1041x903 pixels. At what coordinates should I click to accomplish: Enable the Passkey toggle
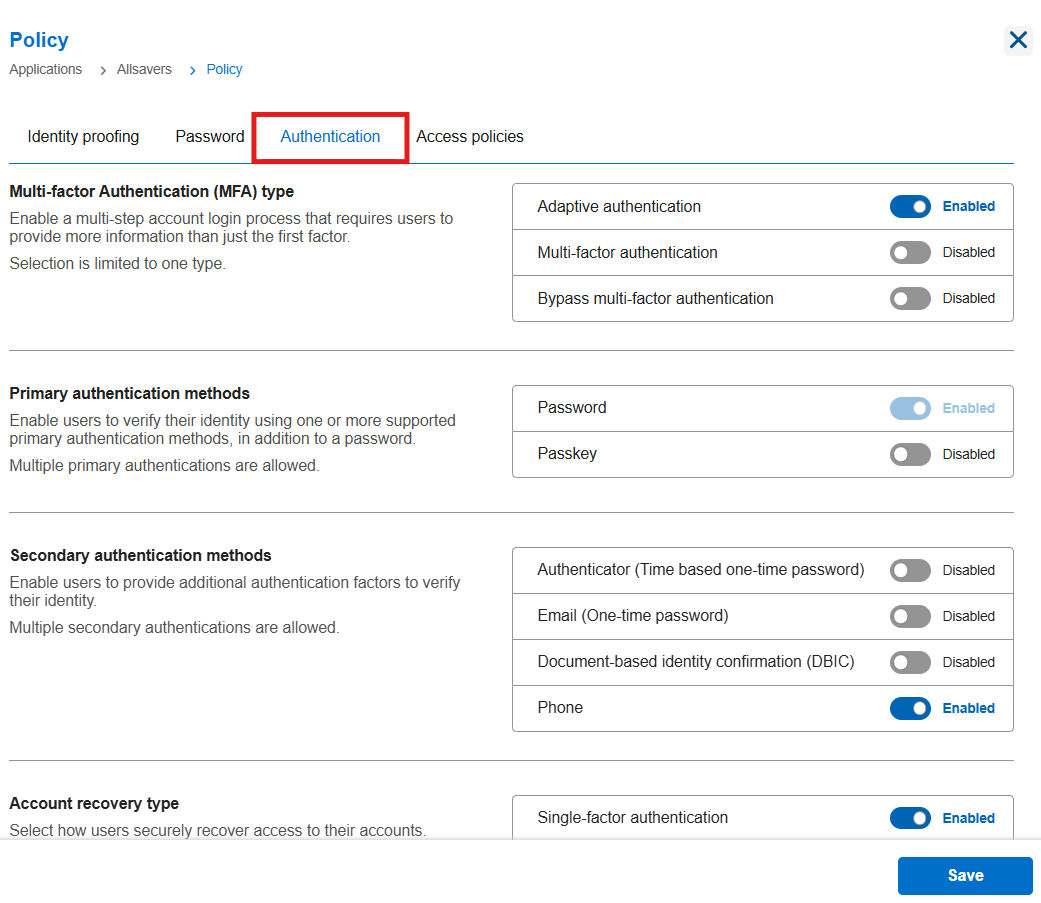point(910,454)
